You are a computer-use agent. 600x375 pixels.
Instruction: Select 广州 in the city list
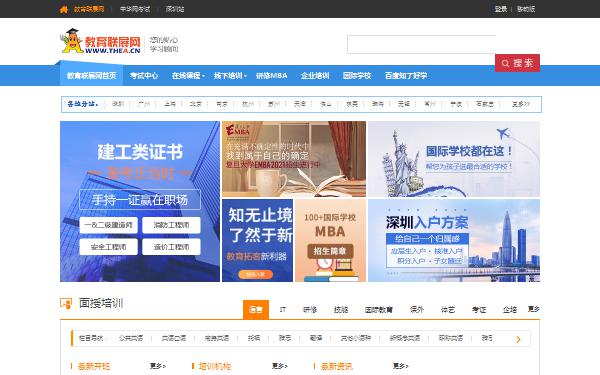pos(144,104)
